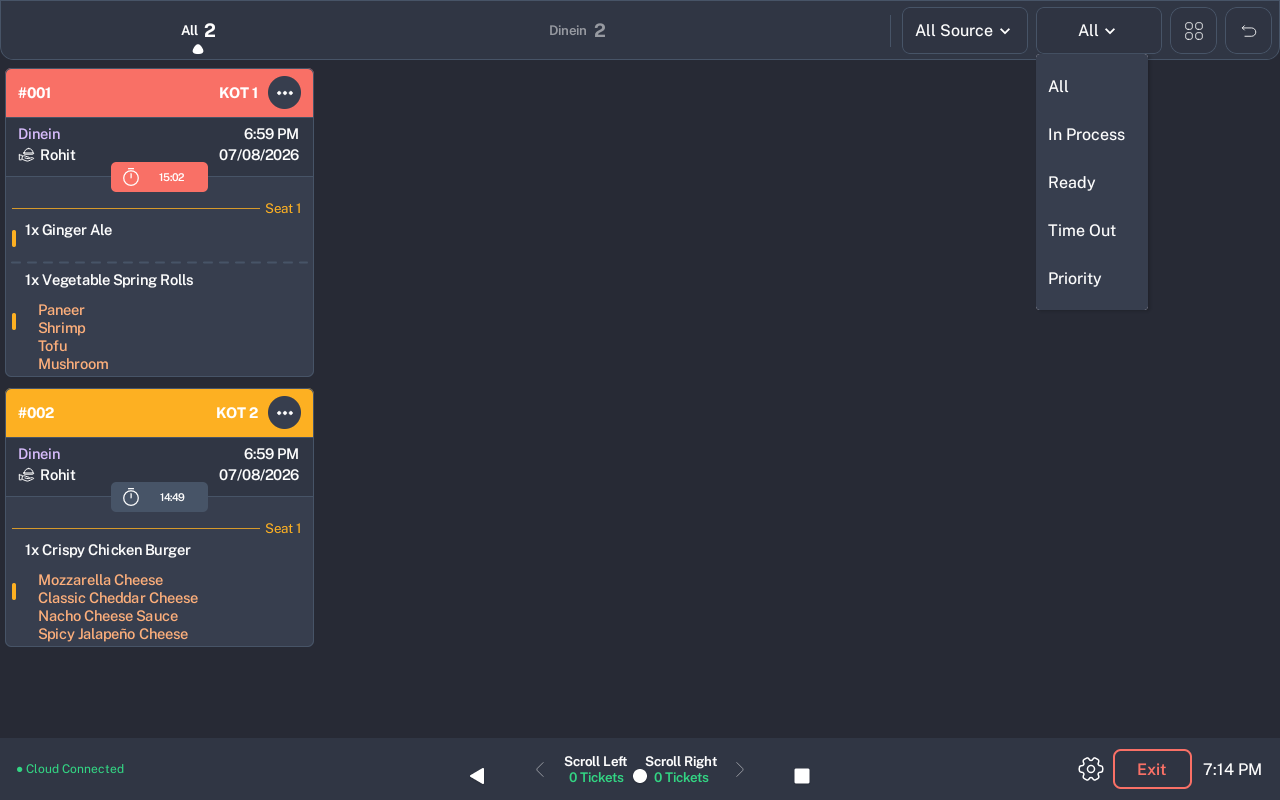The image size is (1280, 800).
Task: Click the Paneer modifier
Action: (x=61, y=310)
